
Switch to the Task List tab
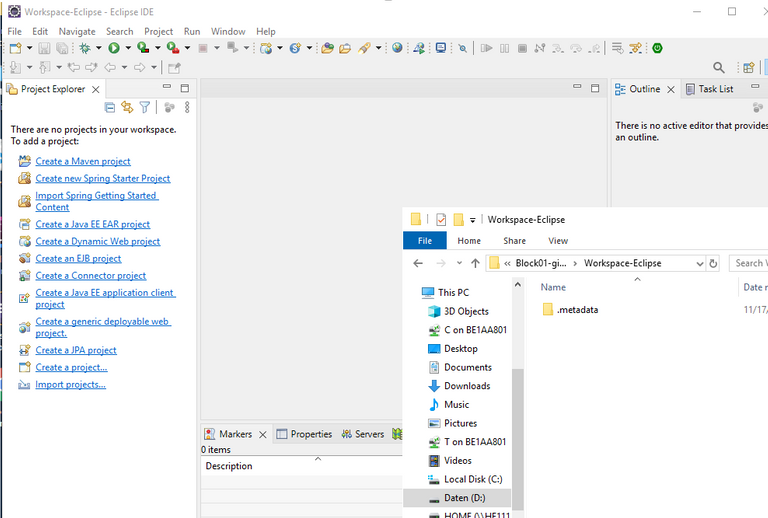(x=710, y=89)
